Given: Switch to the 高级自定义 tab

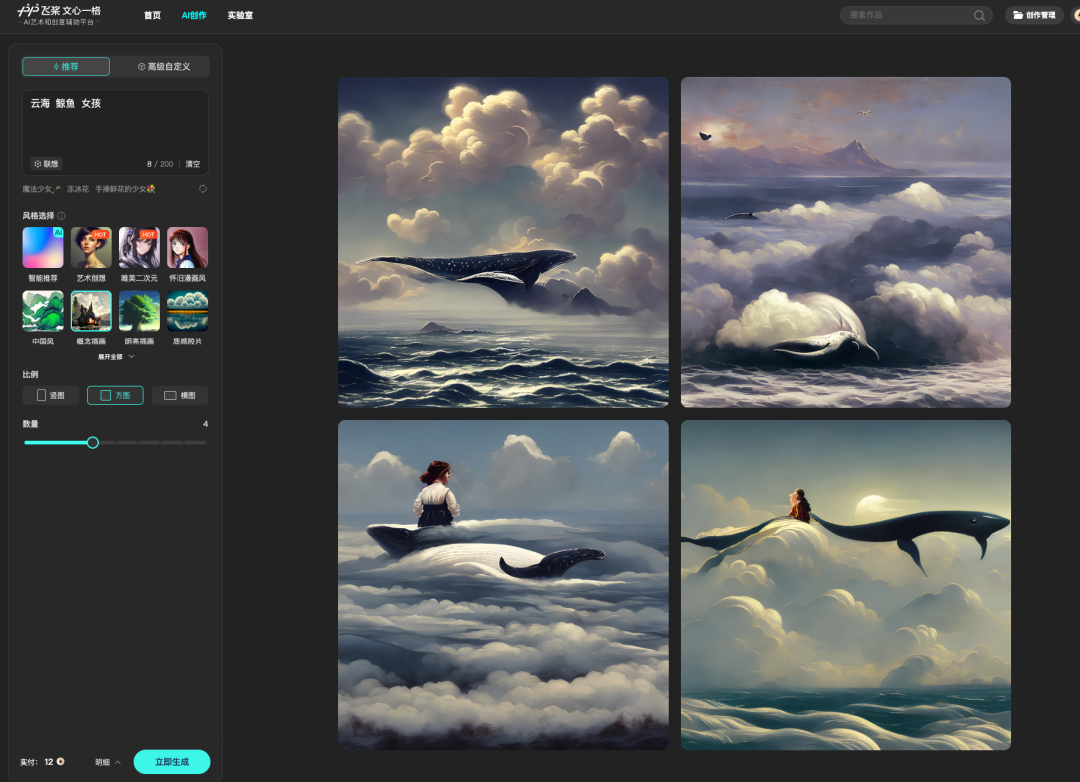Looking at the screenshot, I should pyautogui.click(x=163, y=67).
